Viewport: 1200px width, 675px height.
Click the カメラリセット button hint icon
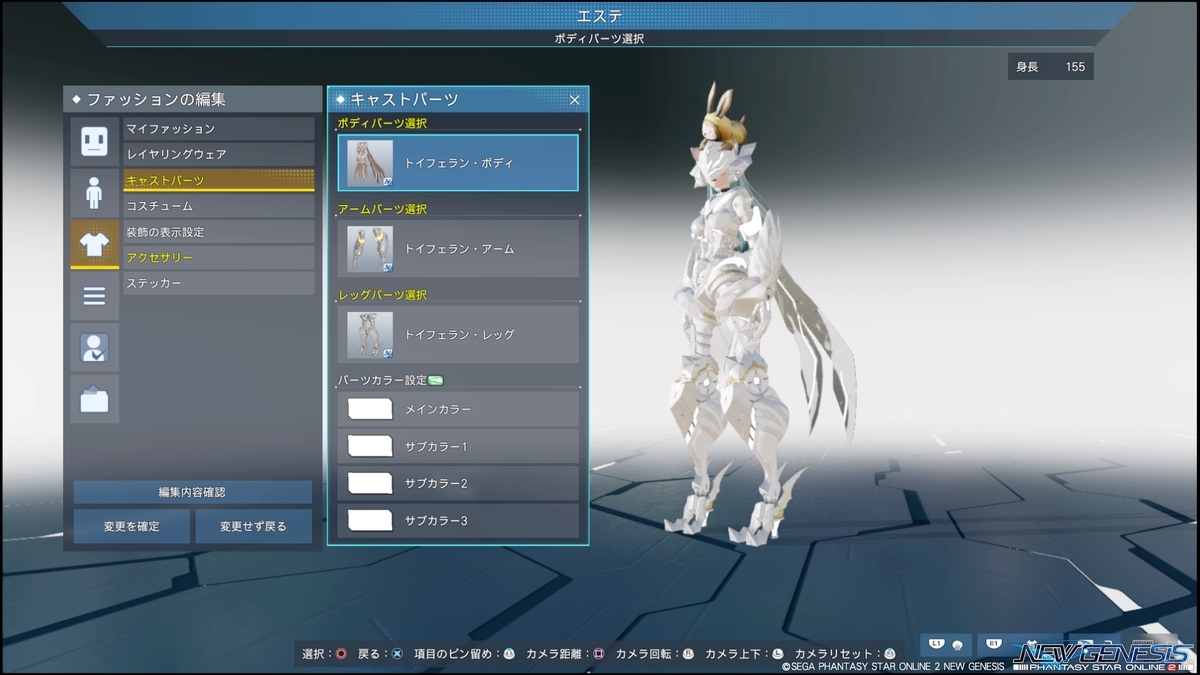[890, 654]
